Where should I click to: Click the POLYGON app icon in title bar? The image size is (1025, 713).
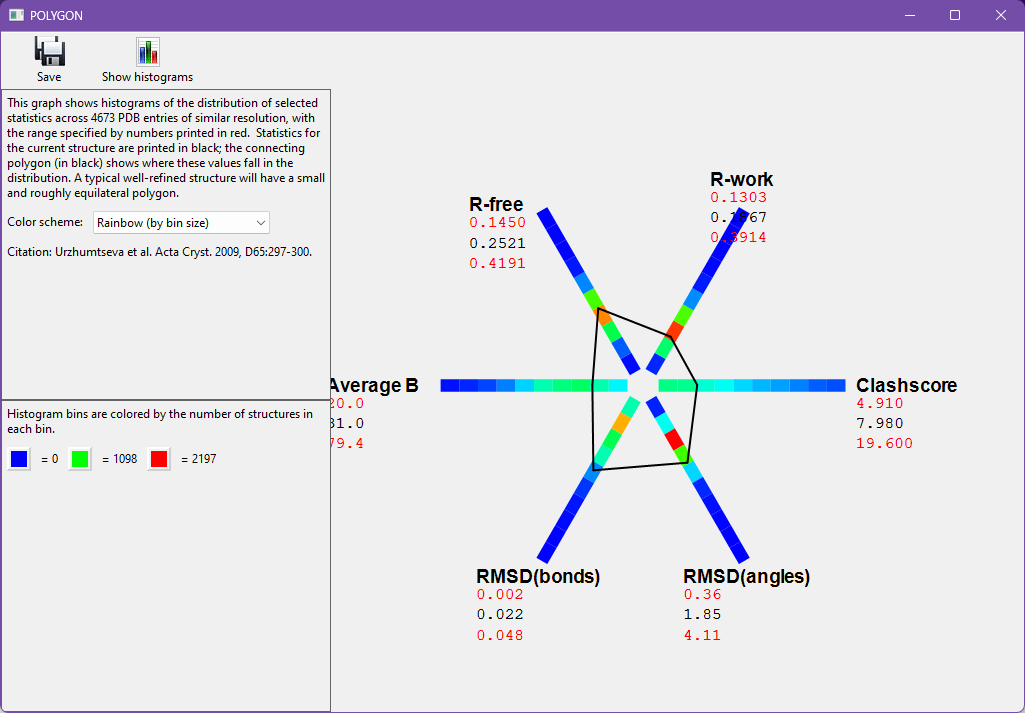click(16, 15)
